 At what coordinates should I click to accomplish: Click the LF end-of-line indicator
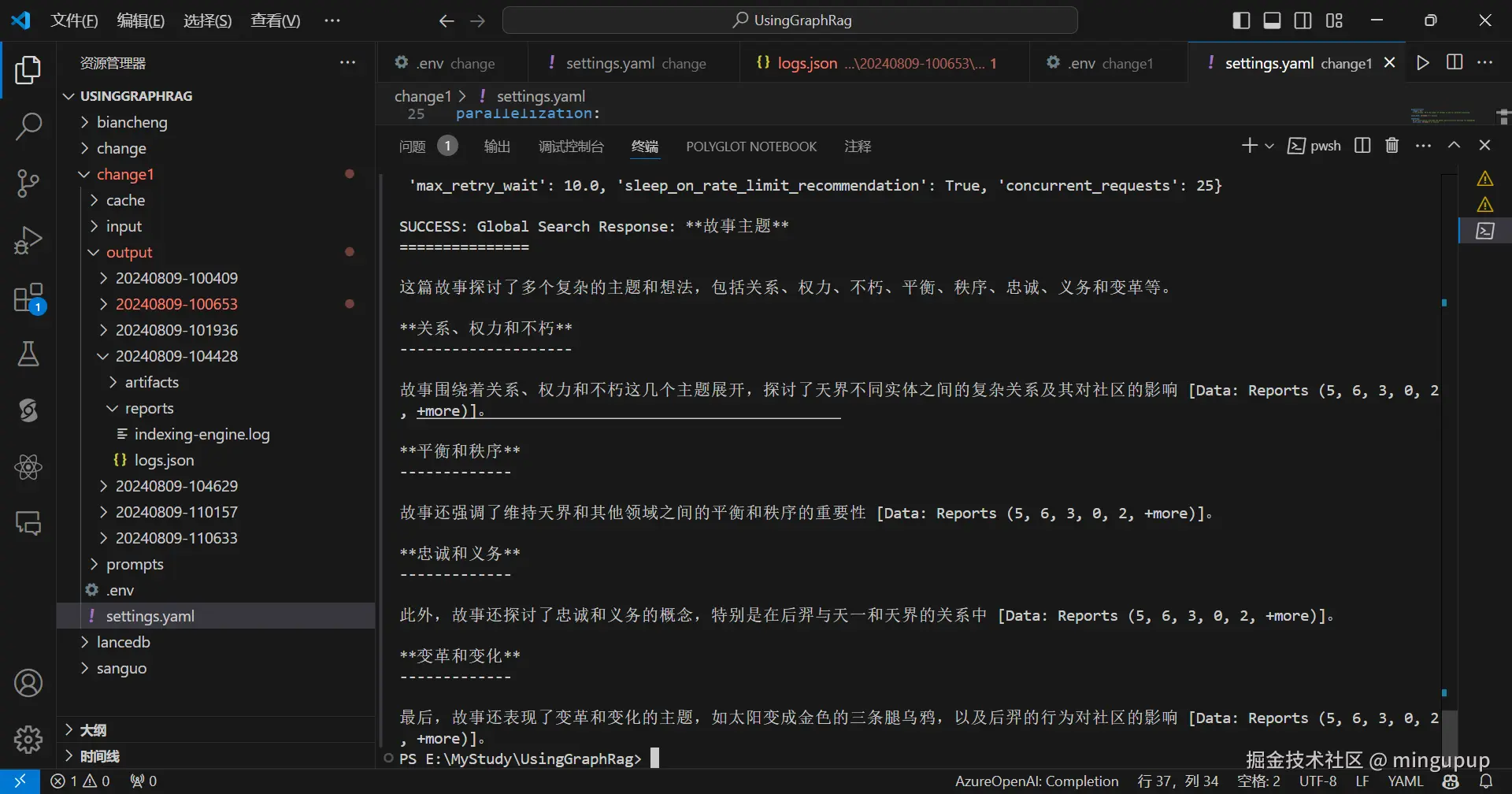pyautogui.click(x=1362, y=781)
